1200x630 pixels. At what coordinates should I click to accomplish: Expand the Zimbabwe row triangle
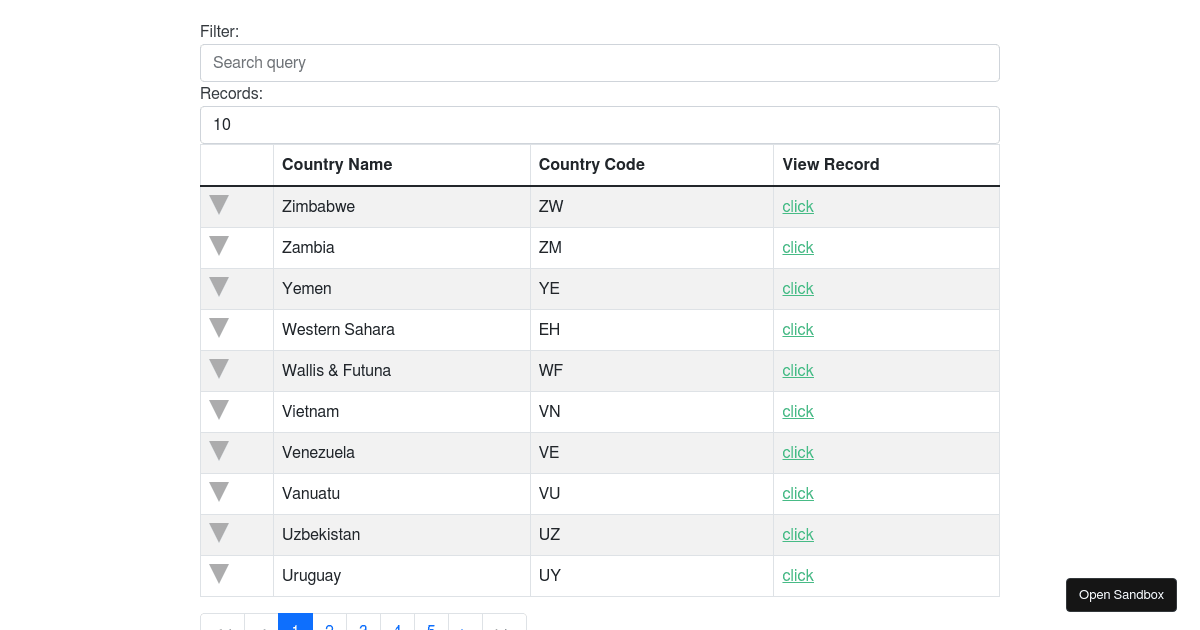[219, 205]
